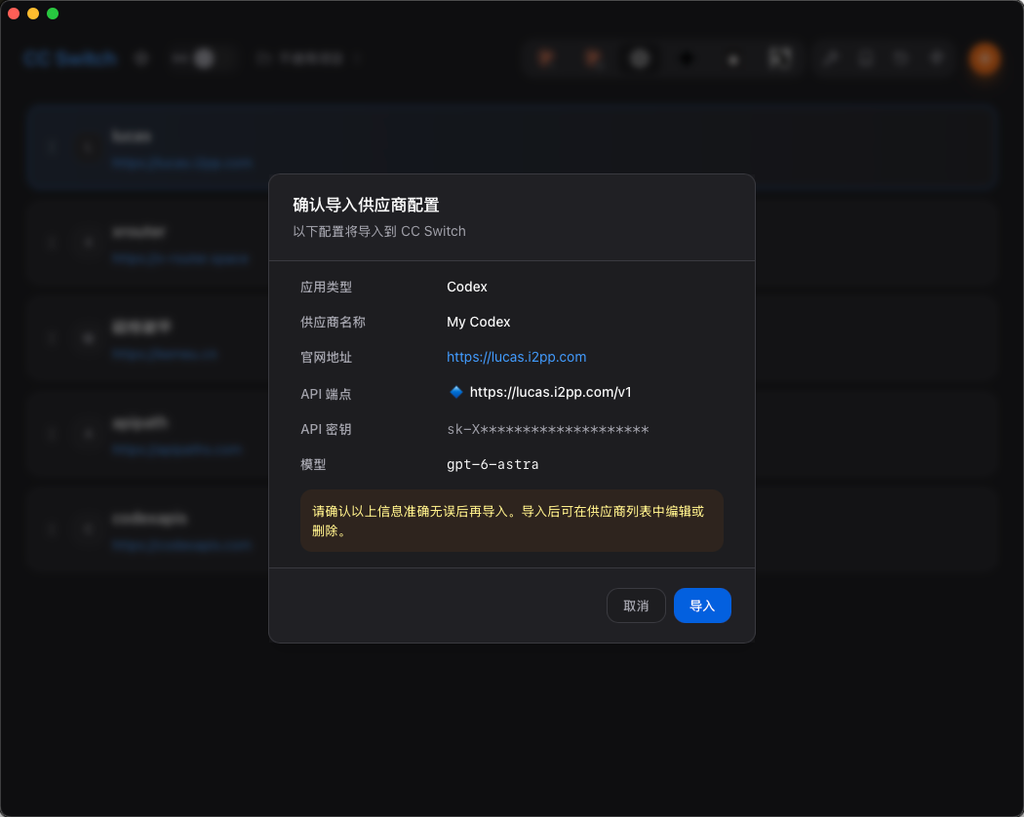Click the supplier name value My Codex
Screen dimensions: 1024x817
click(478, 322)
